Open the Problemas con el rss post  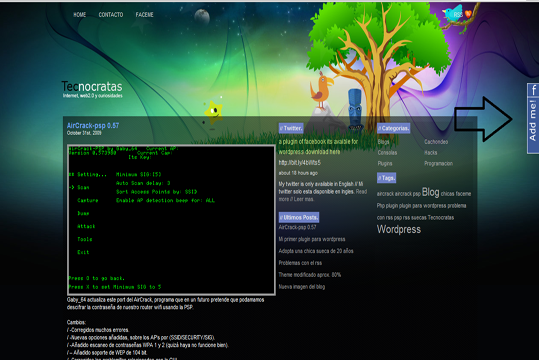pos(300,263)
